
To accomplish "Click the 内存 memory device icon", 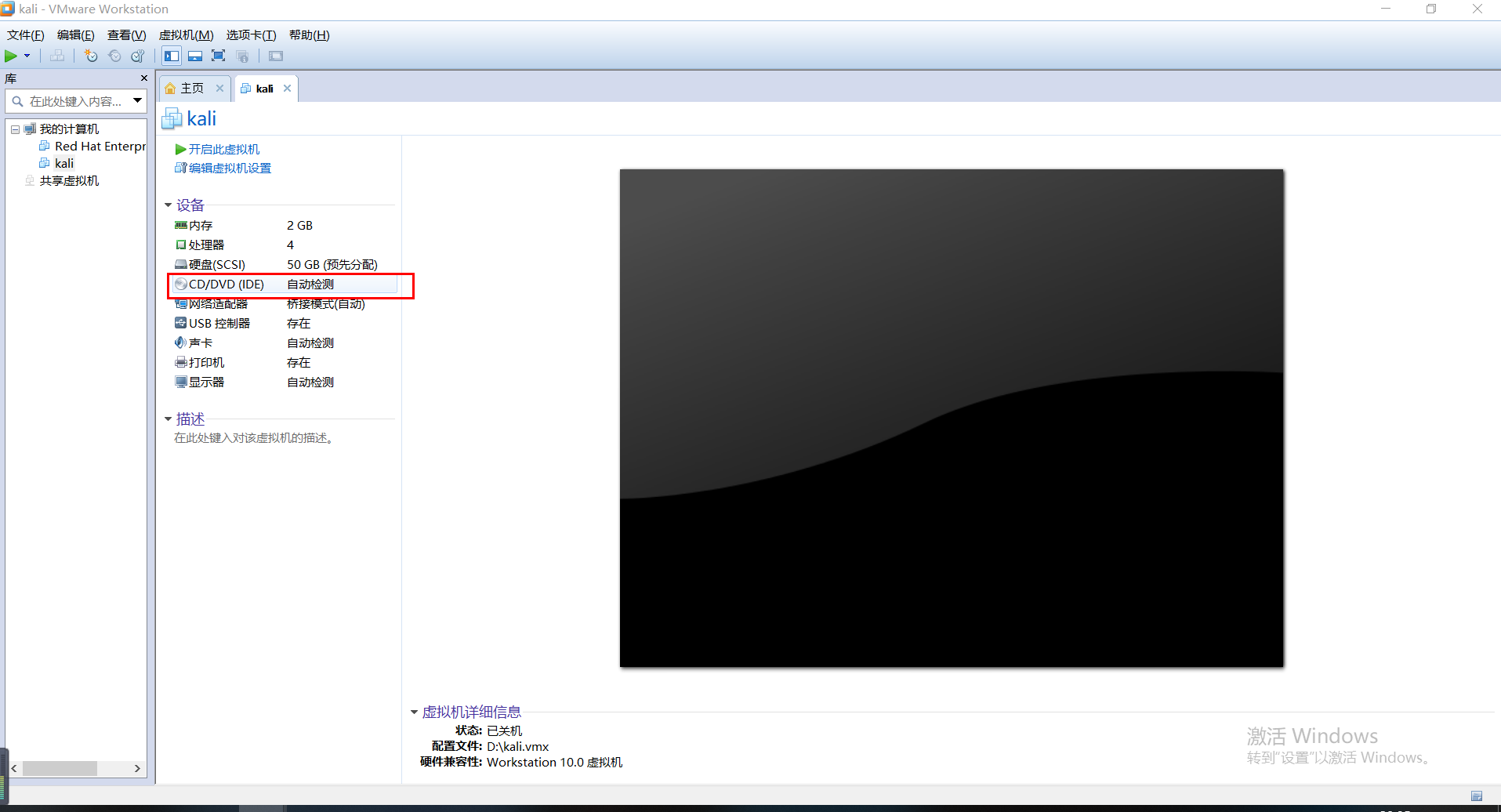I will (x=180, y=226).
